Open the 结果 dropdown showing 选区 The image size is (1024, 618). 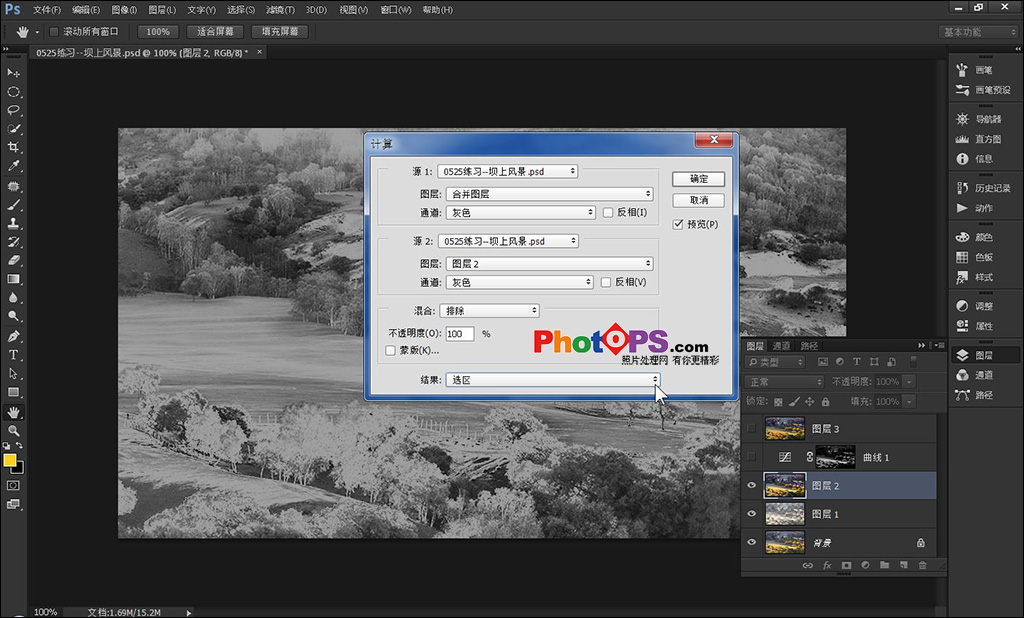pyautogui.click(x=552, y=380)
